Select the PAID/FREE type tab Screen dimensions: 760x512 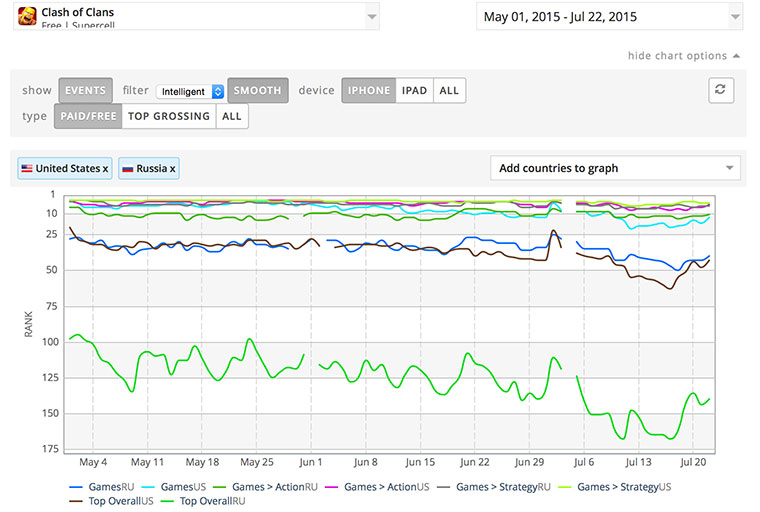(x=88, y=116)
